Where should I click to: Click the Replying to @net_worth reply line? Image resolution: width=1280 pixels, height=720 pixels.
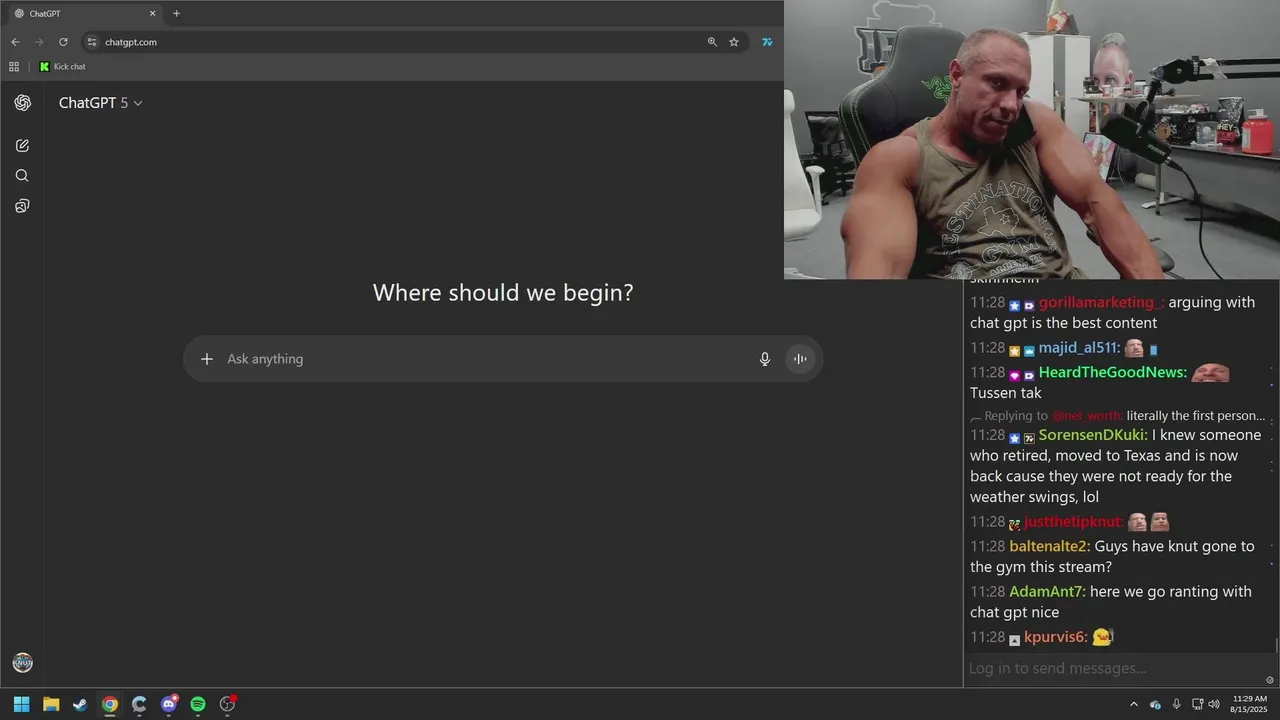[x=1118, y=416]
